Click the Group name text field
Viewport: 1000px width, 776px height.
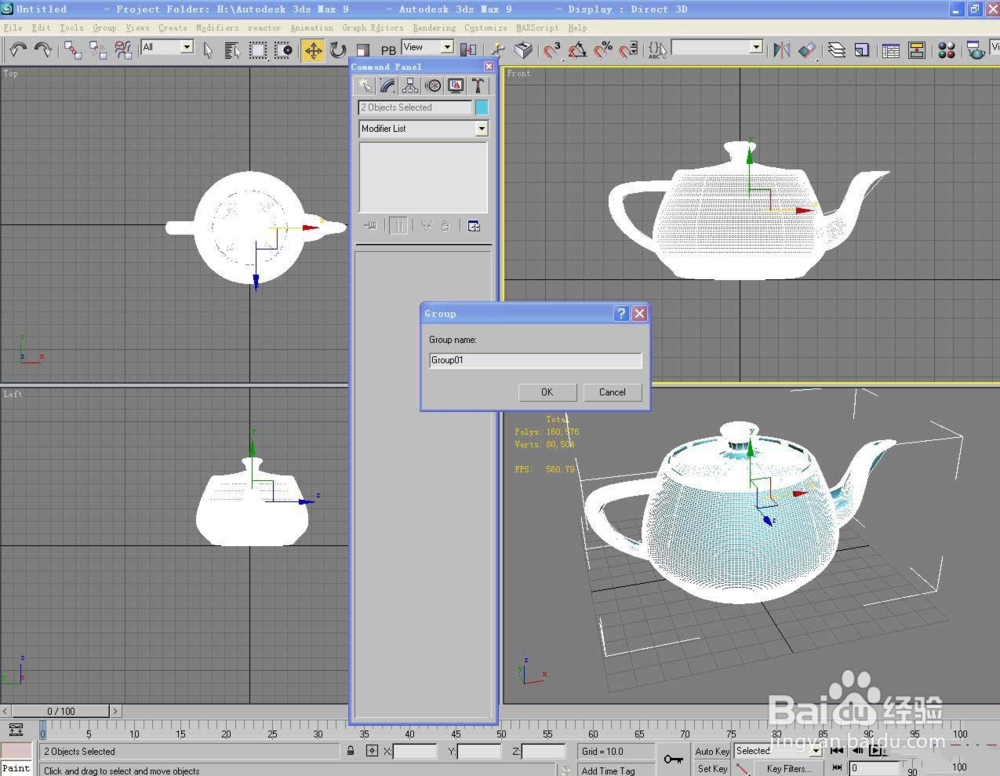click(535, 360)
